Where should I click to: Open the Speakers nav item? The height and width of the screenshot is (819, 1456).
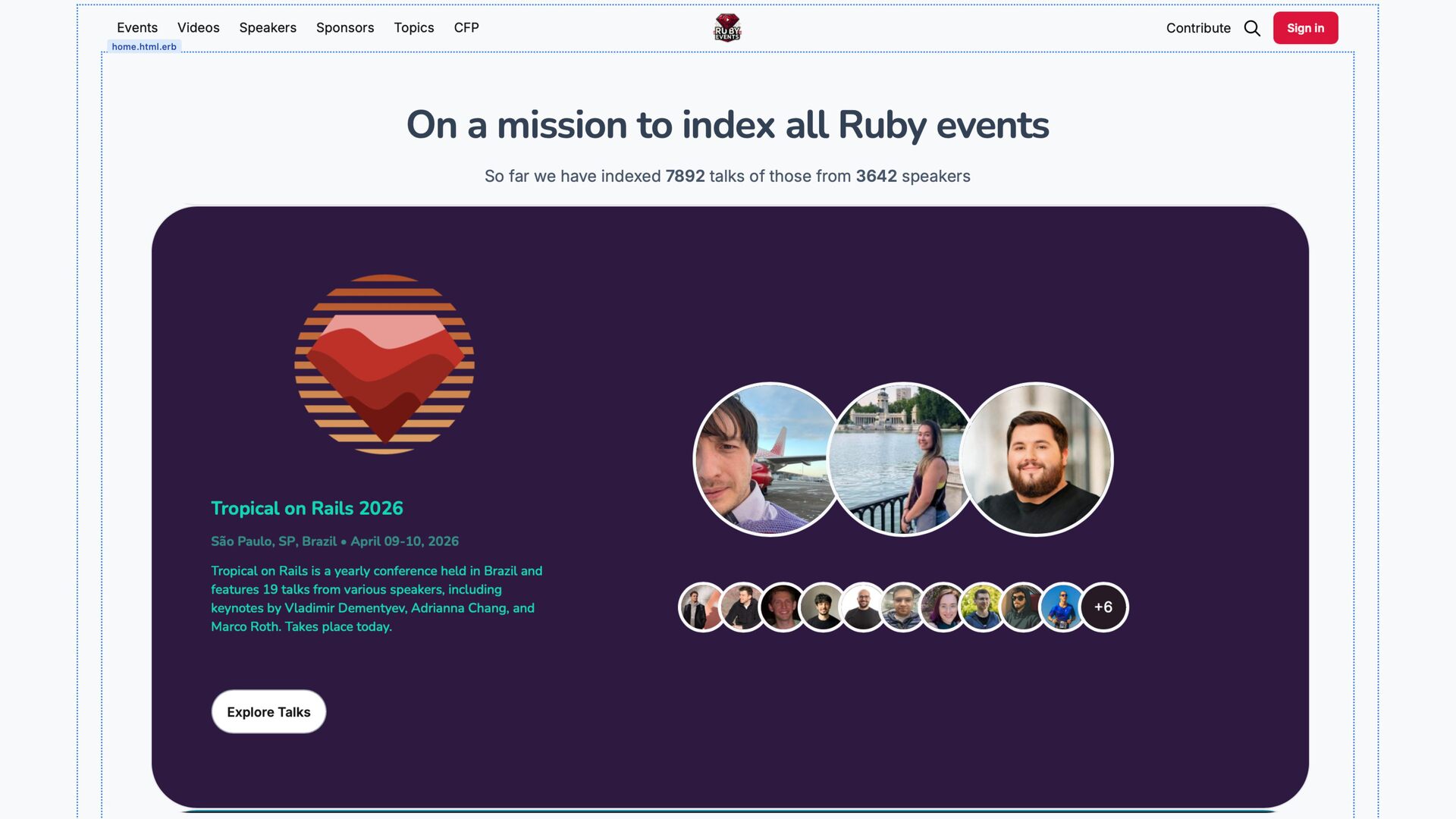pos(268,28)
